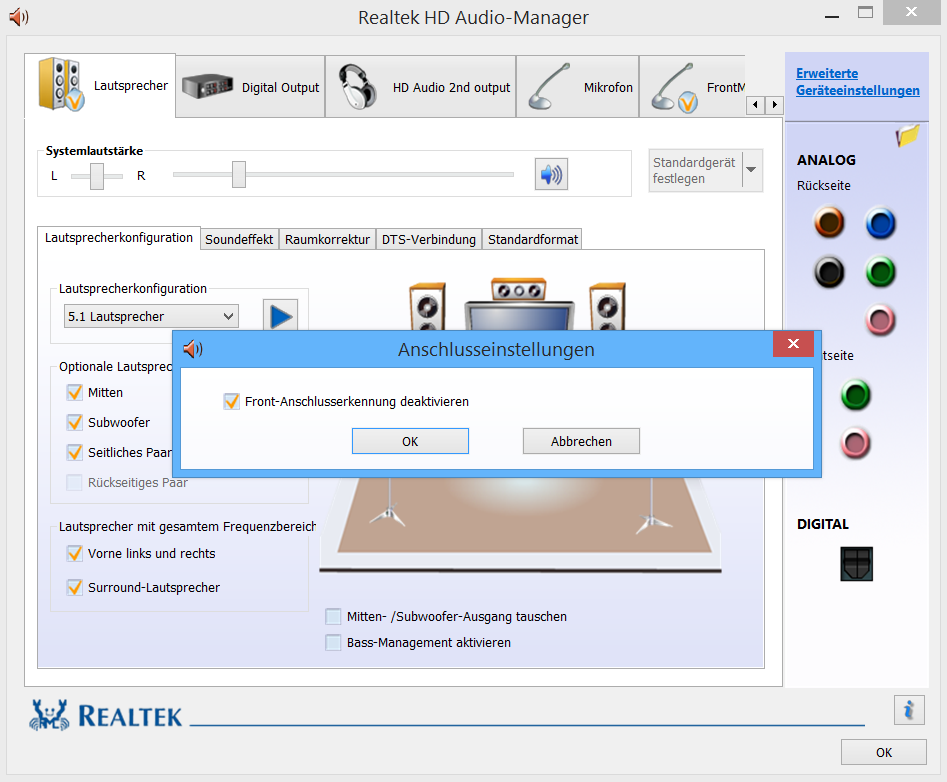Screen dimensions: 947x782
Task: Click Abbrechen in the dialog
Action: point(581,441)
